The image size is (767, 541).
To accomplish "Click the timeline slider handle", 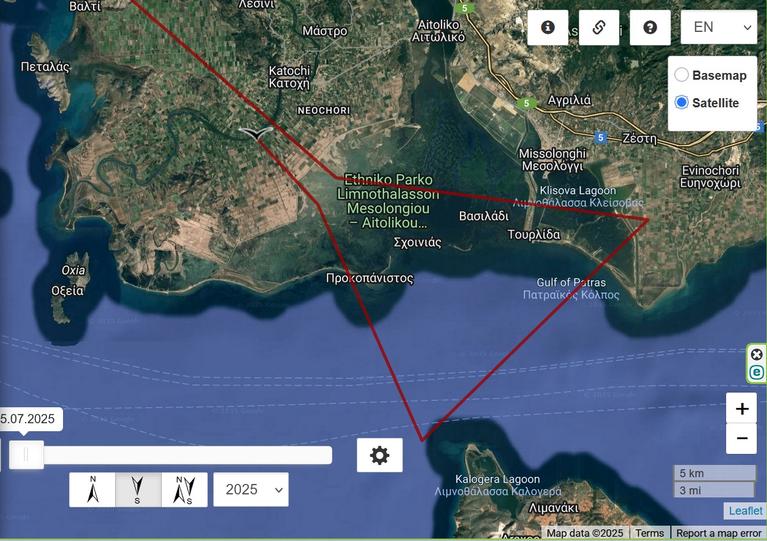I will click(26, 455).
